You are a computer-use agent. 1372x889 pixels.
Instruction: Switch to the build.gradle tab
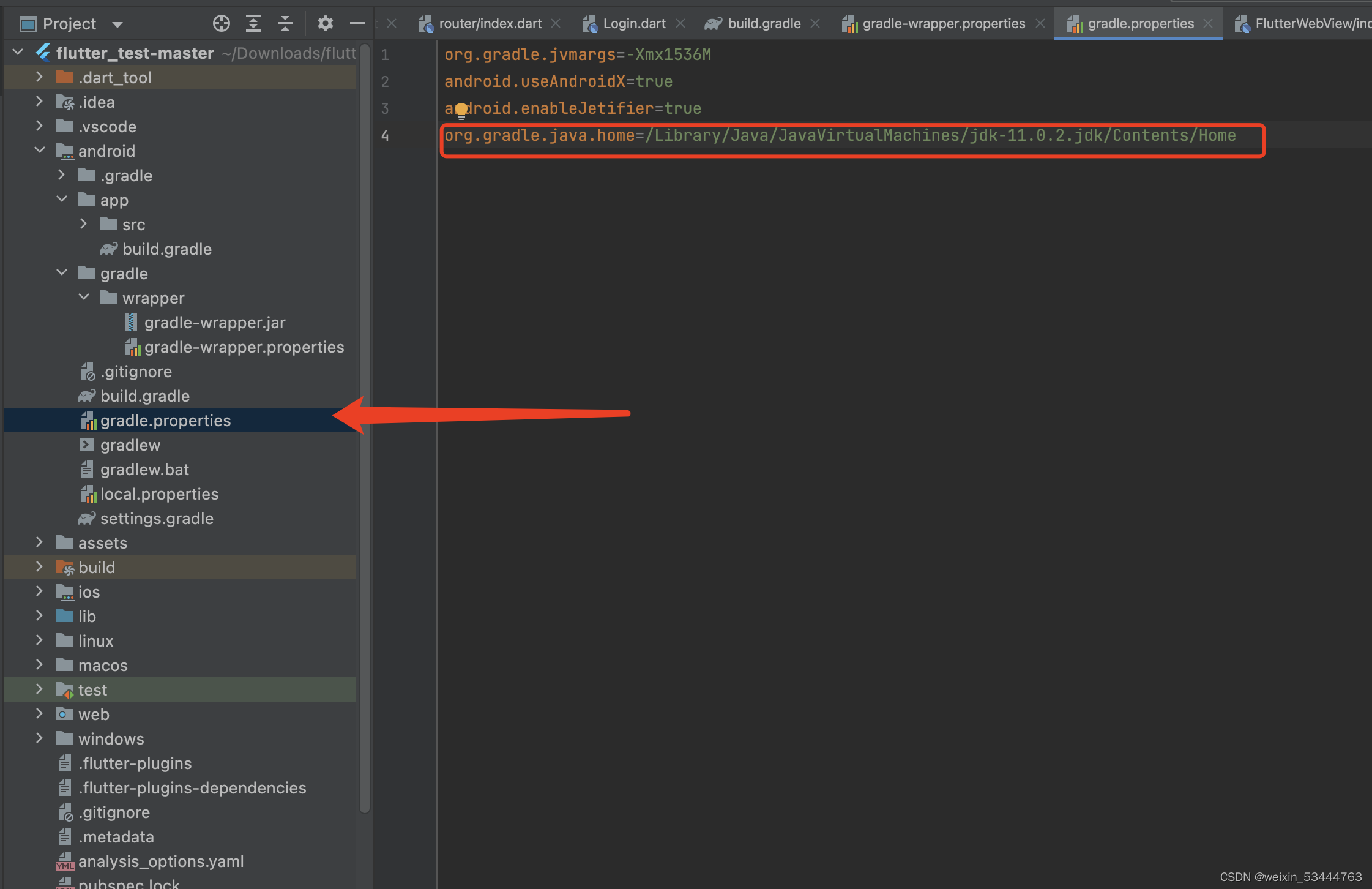point(763,23)
